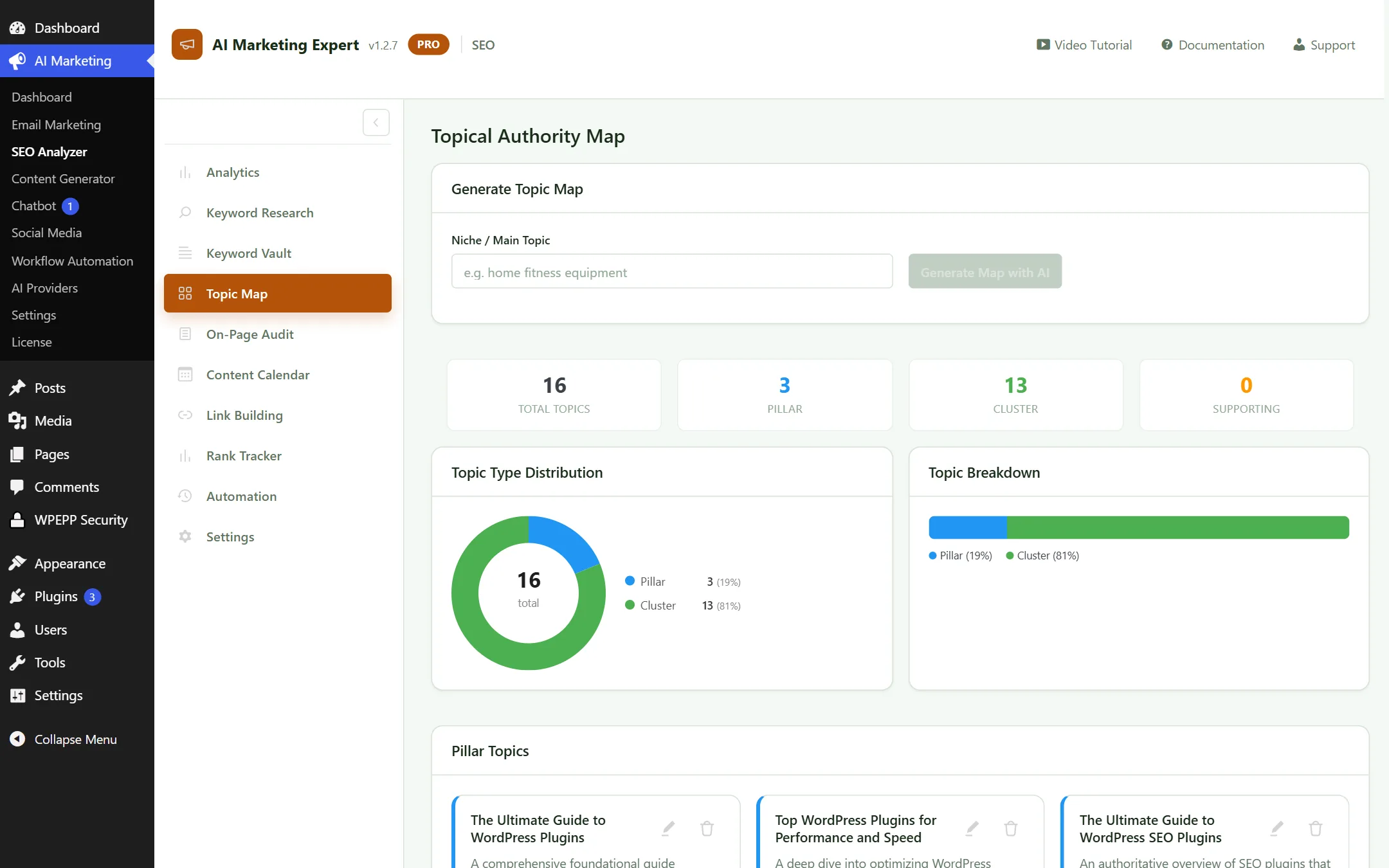
Task: Click the WPEPP Security lock icon
Action: 17,520
